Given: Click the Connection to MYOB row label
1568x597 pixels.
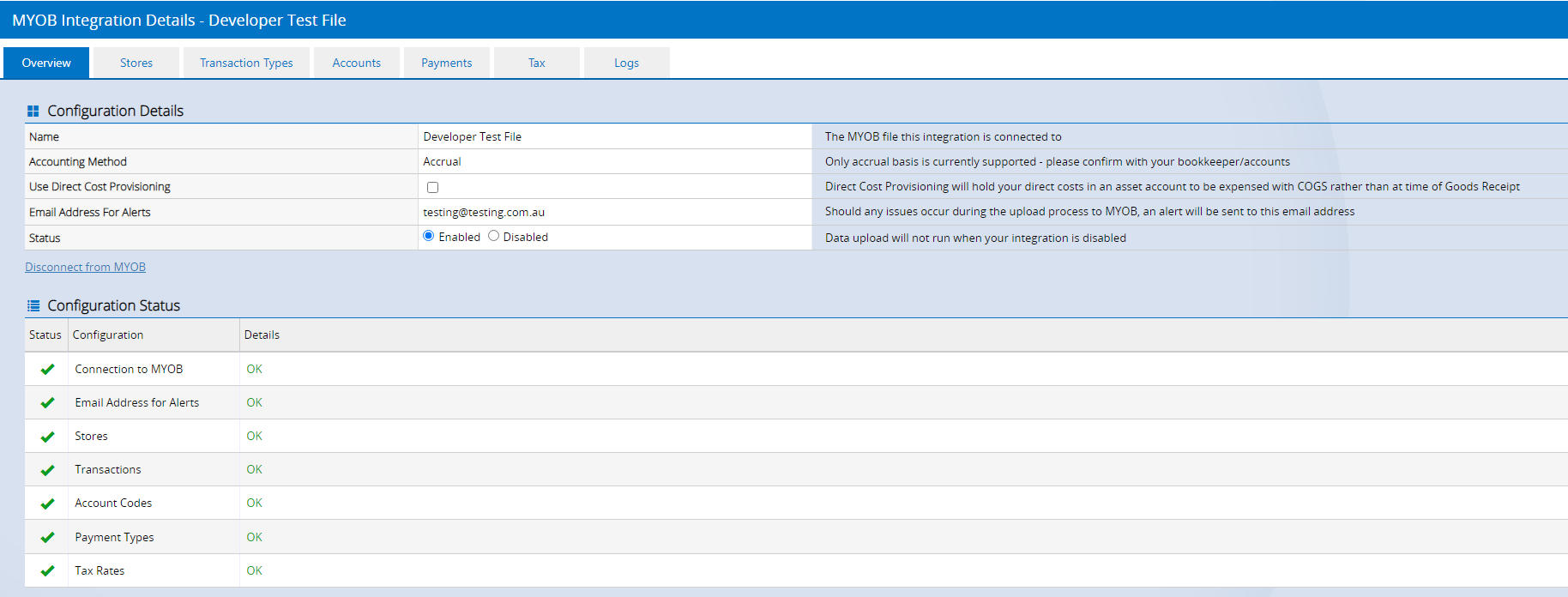Looking at the screenshot, I should click(x=129, y=369).
